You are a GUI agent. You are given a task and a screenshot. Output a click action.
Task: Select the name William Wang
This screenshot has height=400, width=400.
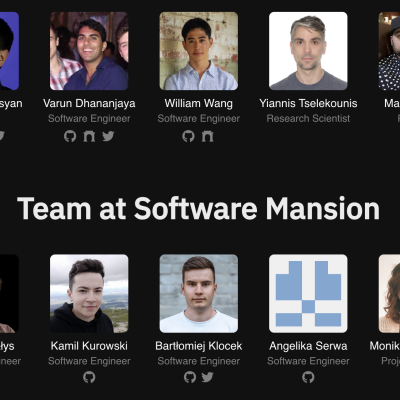[199, 103]
